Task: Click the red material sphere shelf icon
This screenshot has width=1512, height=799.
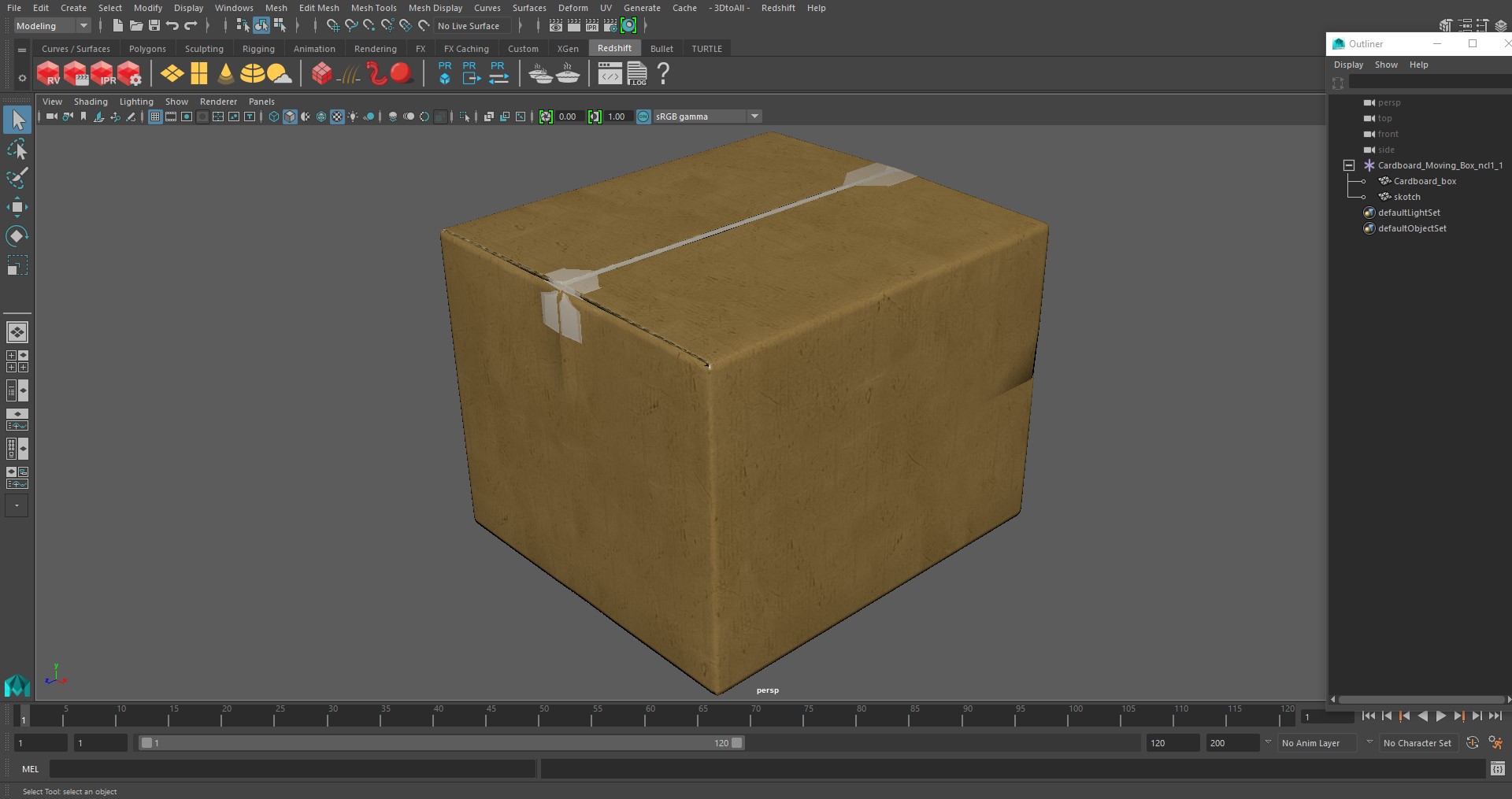Action: (x=402, y=74)
